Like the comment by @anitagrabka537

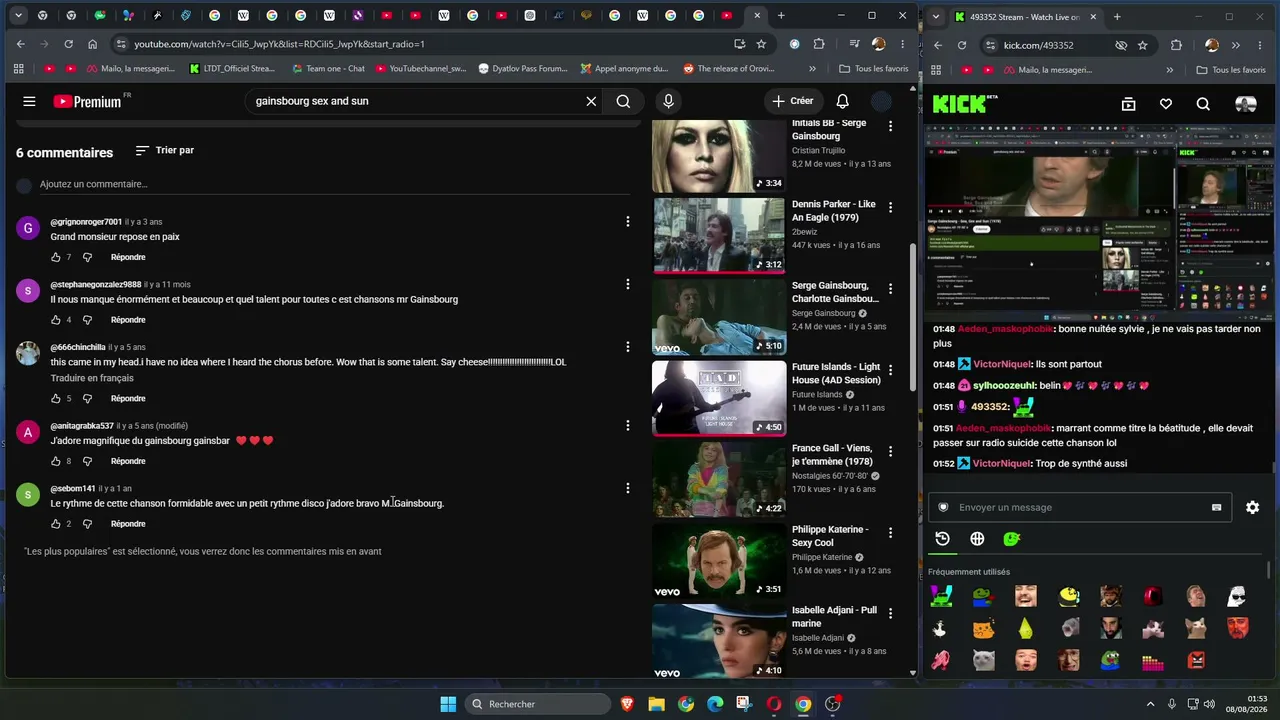coord(56,461)
